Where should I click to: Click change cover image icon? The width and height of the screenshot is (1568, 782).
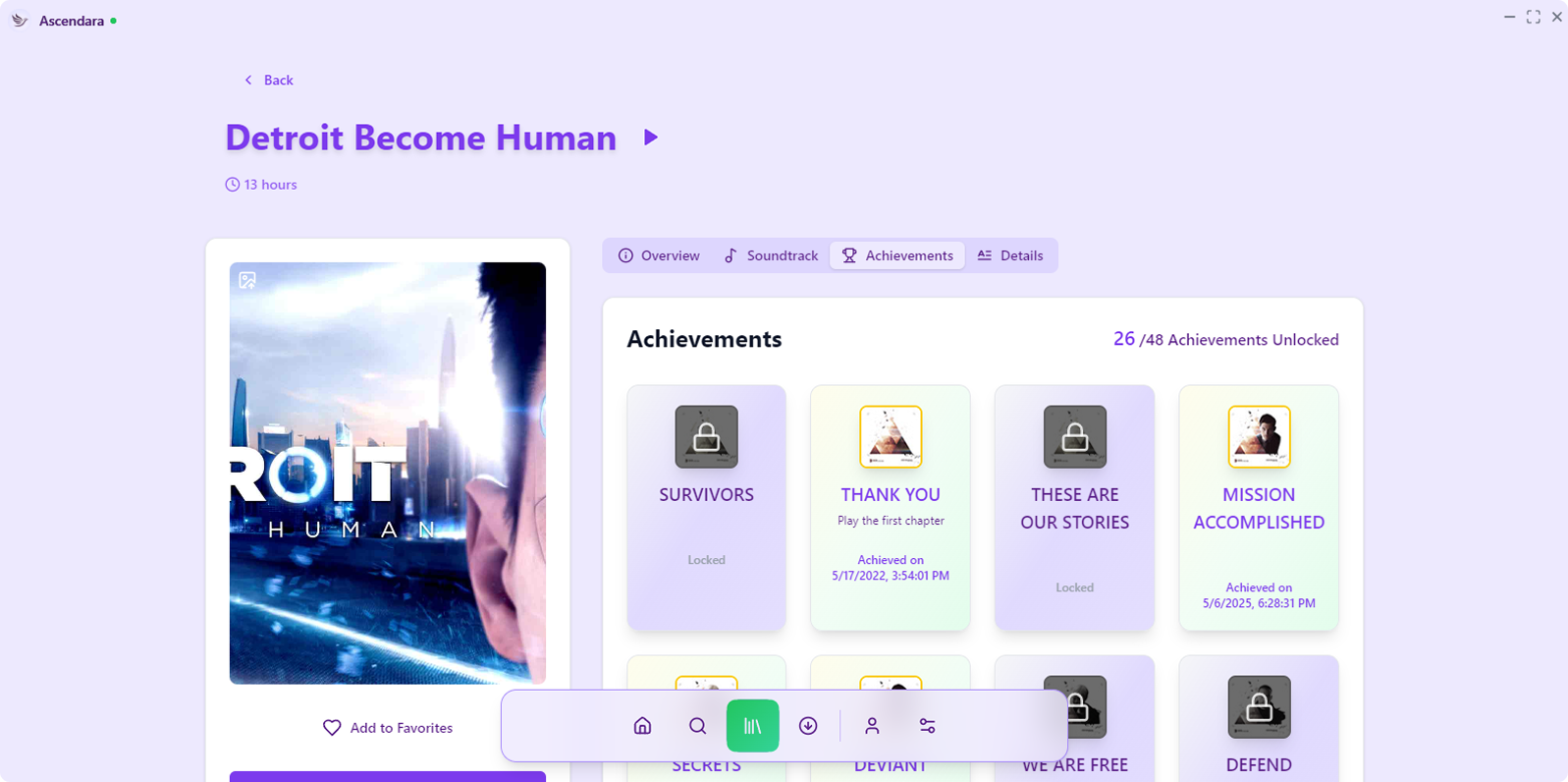coord(247,280)
